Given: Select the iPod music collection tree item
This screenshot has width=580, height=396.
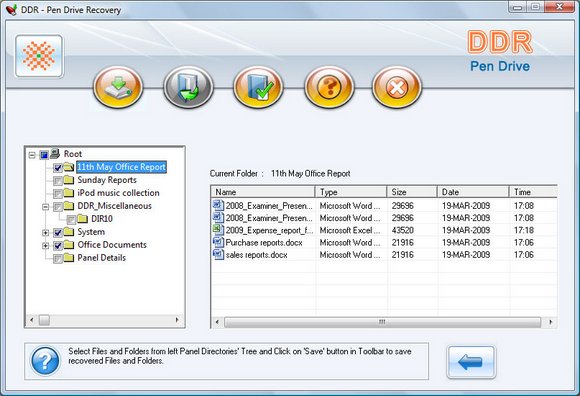Looking at the screenshot, I should click(x=118, y=193).
